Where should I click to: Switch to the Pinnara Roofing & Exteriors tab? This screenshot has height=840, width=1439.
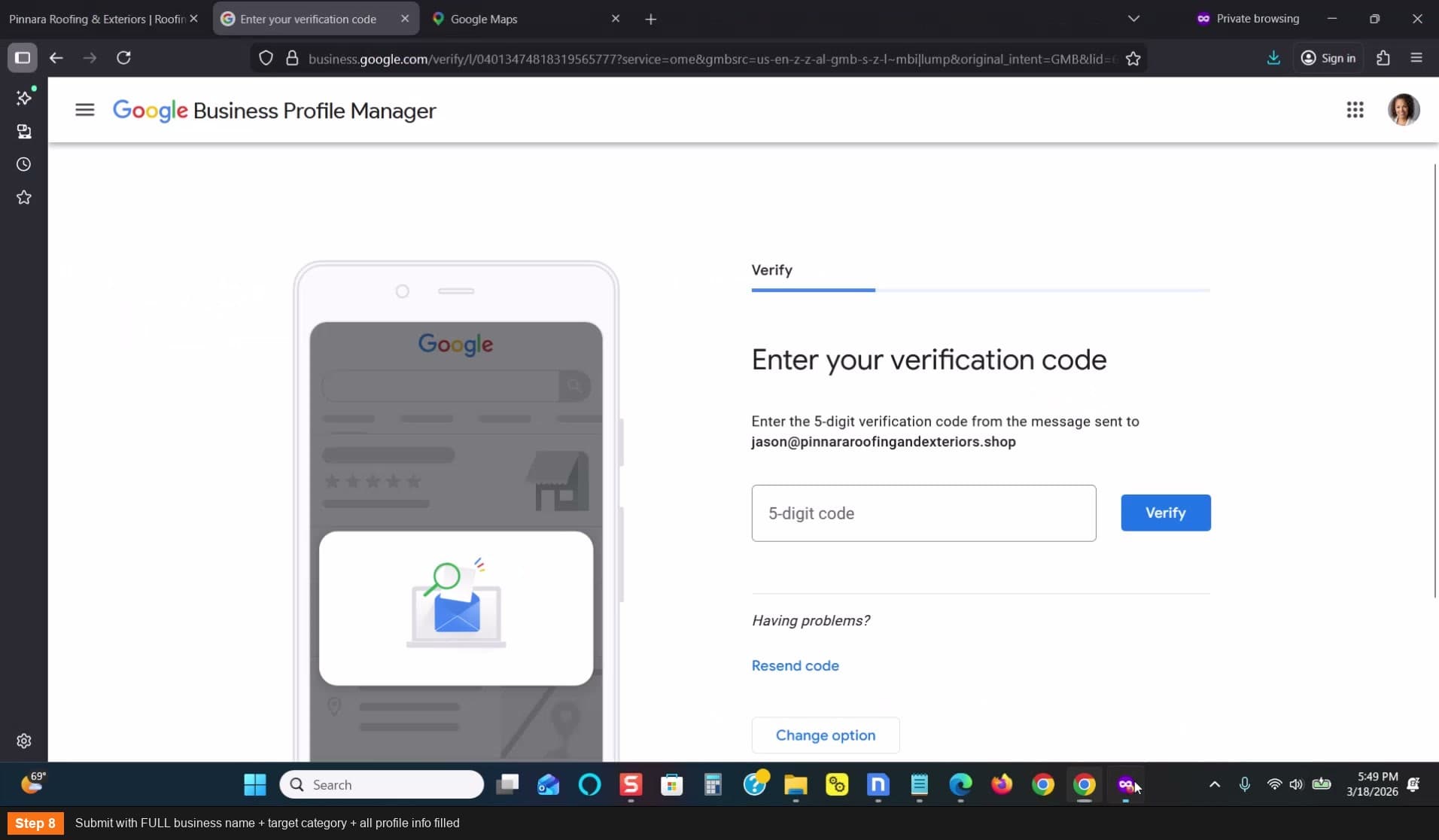pos(98,19)
